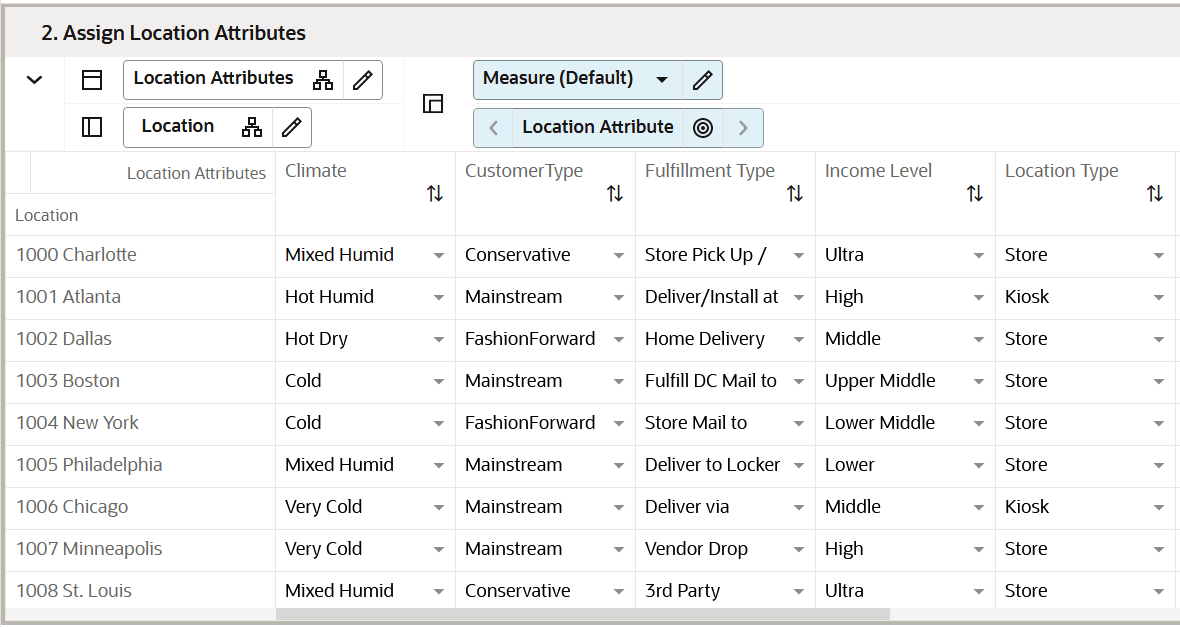Go back with the left arrow beside Location Attribute
The image size is (1180, 627).
coord(493,127)
